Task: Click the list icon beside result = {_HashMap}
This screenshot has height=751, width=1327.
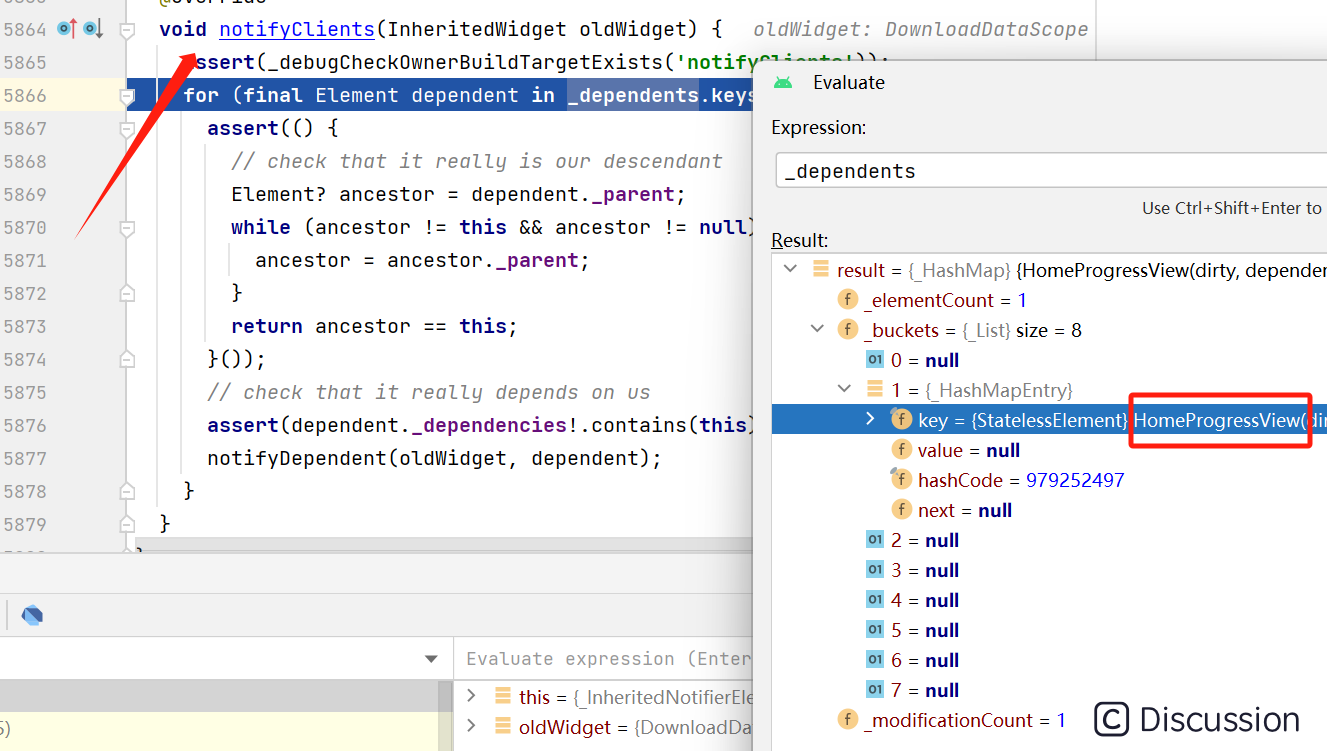Action: 820,270
